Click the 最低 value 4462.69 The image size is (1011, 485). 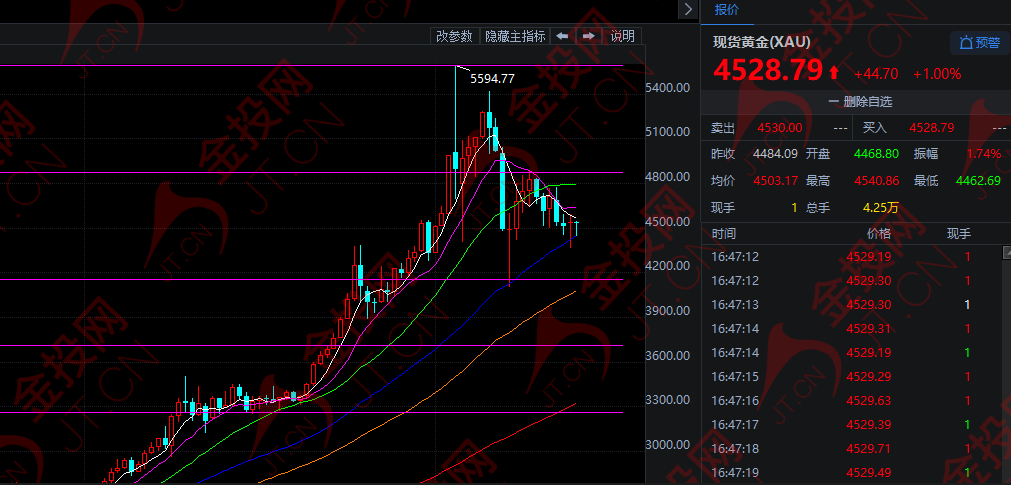click(979, 181)
